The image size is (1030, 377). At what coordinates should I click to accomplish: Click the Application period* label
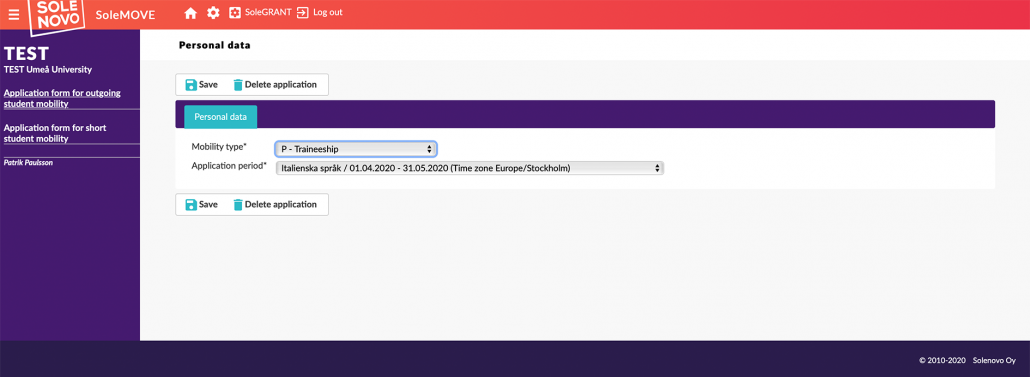click(x=229, y=166)
